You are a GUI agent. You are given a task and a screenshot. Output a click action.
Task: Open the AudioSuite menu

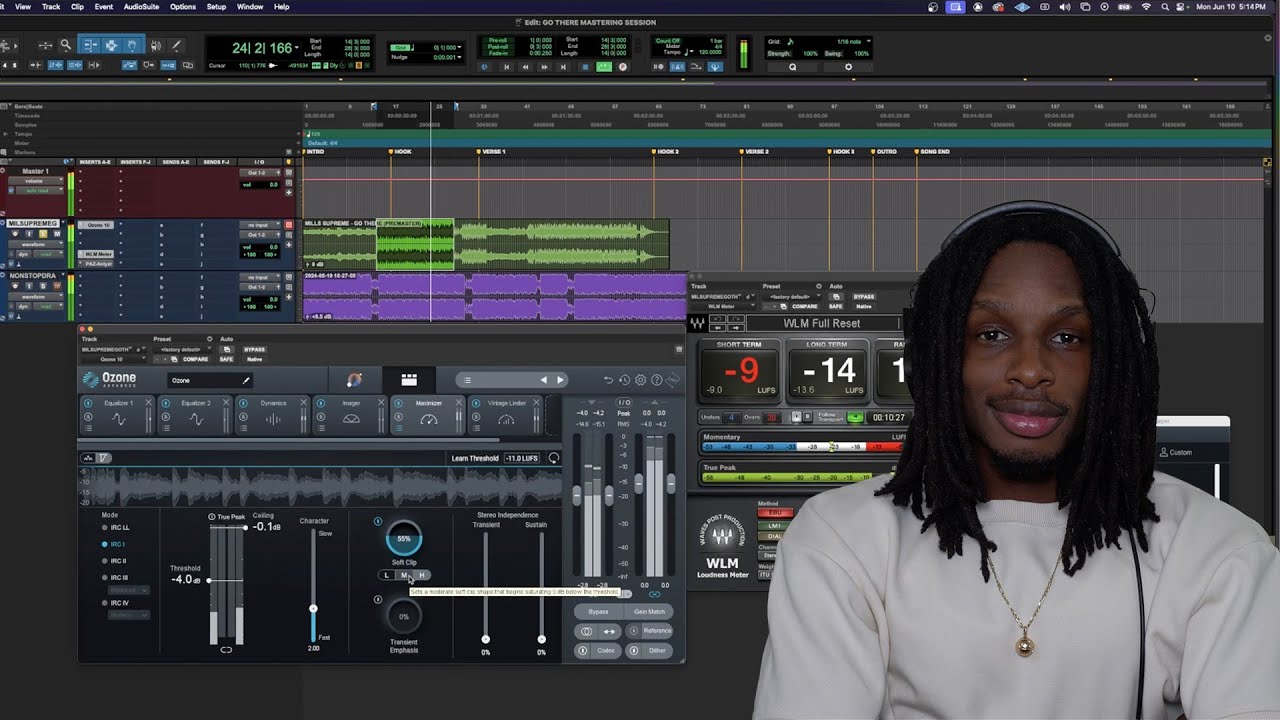coord(141,6)
